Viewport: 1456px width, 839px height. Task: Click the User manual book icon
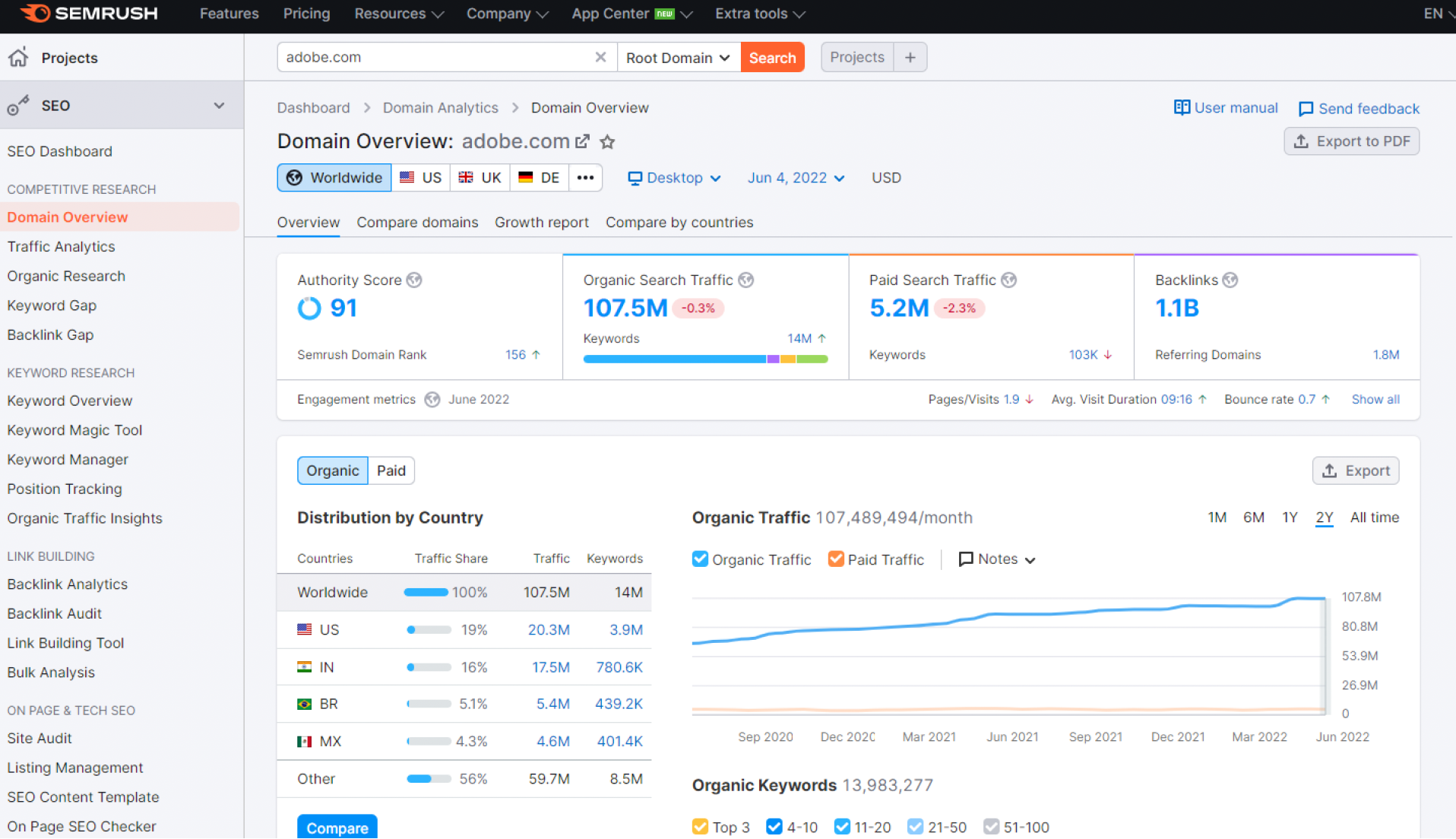point(1182,108)
